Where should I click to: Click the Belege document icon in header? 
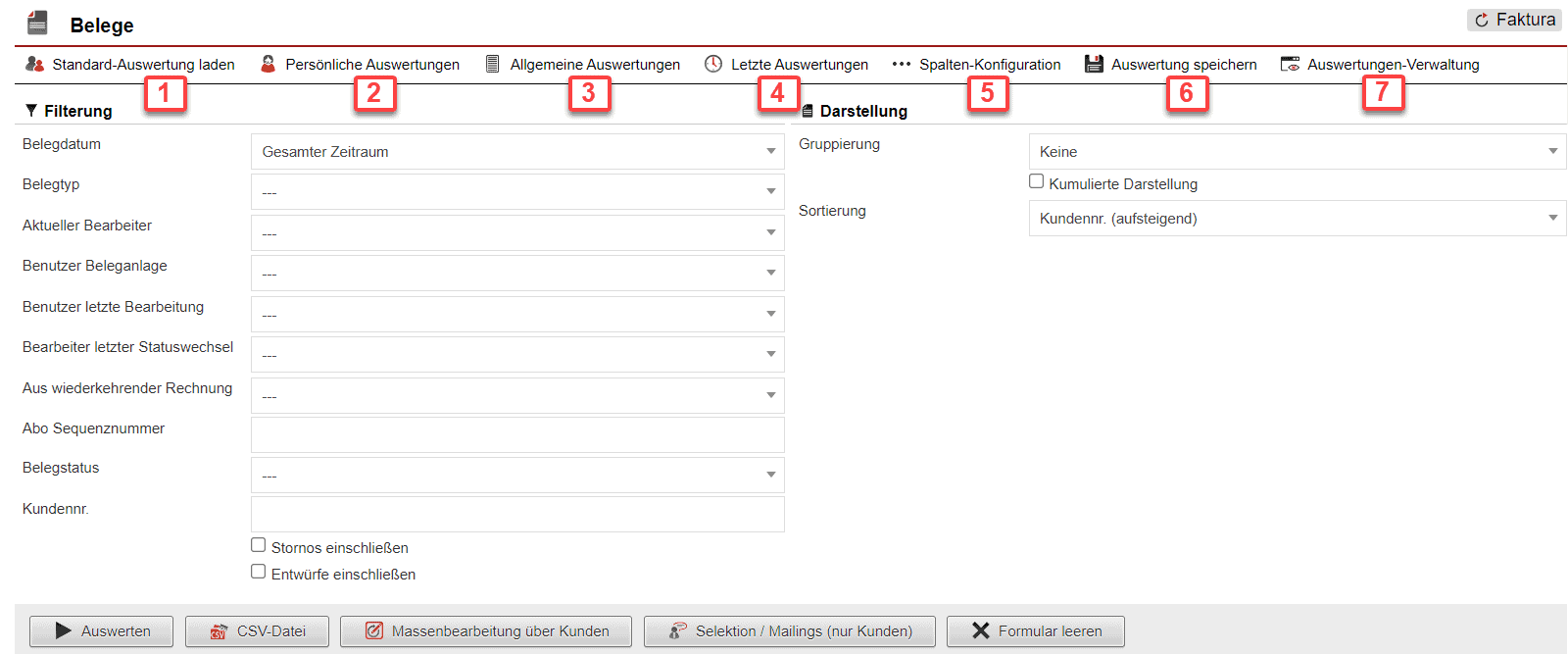point(38,23)
